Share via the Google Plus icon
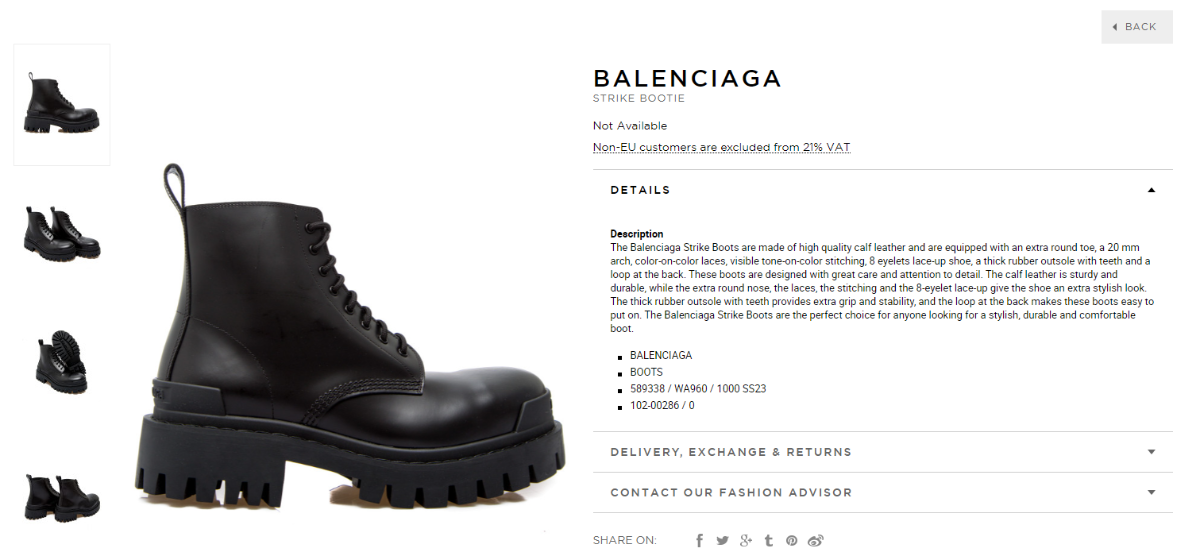The height and width of the screenshot is (556, 1200). (745, 540)
